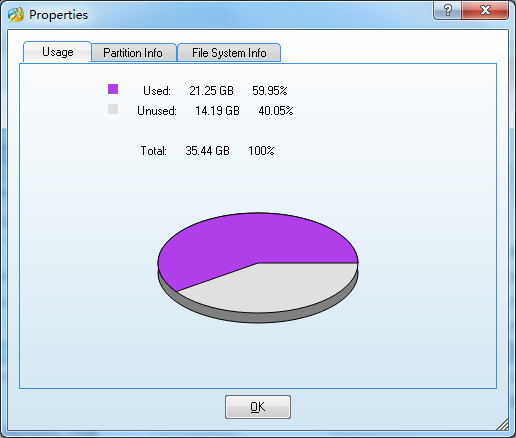
Task: Click the 14.19 GB unused size value
Action: point(217,111)
